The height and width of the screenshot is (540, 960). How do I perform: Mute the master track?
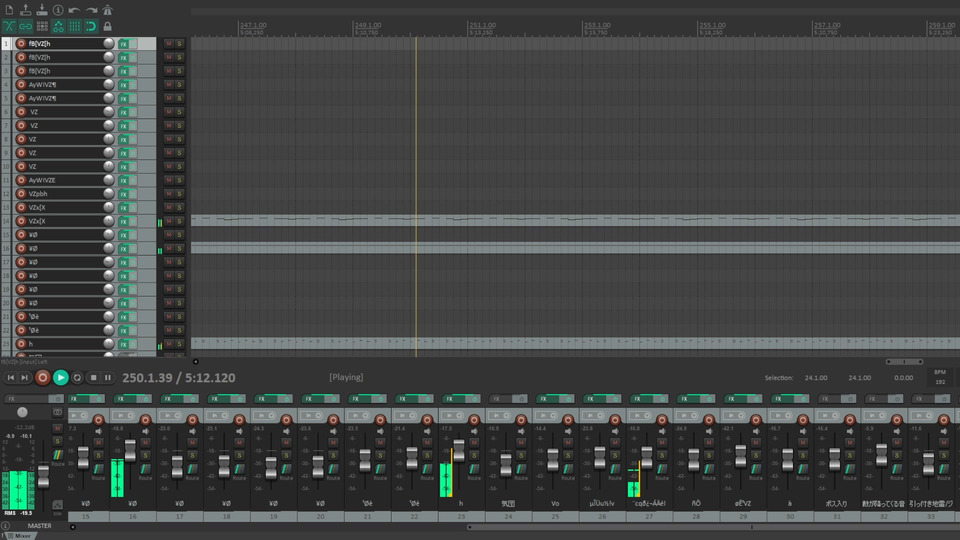point(57,428)
